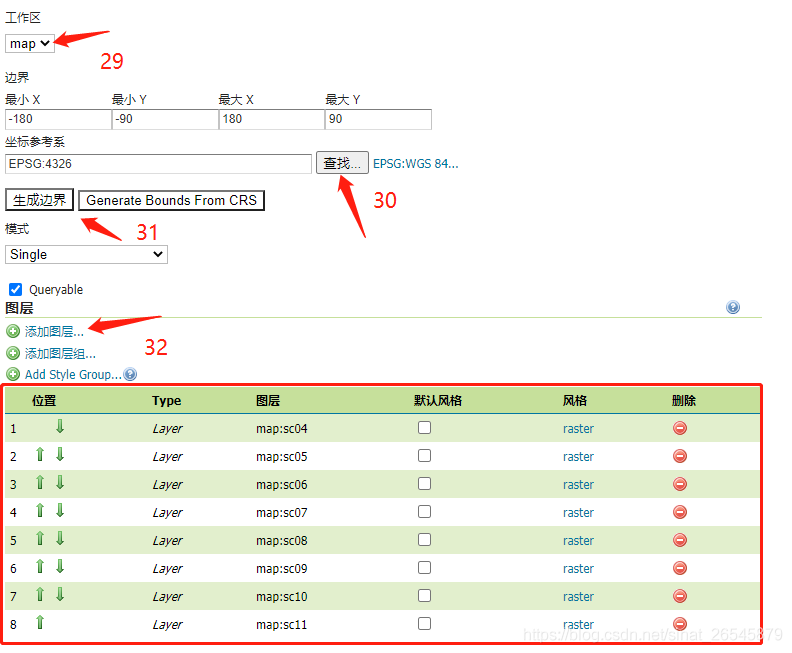Open raster style for map:sc07
This screenshot has height=653, width=792.
pyautogui.click(x=578, y=513)
